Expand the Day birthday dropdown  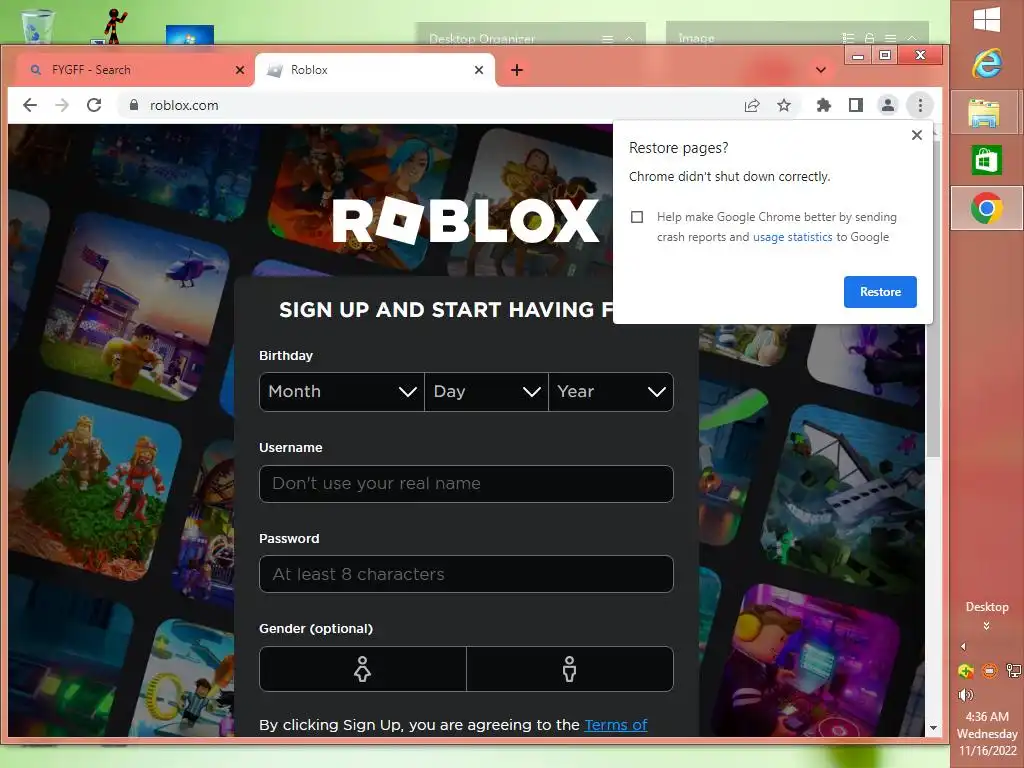487,392
